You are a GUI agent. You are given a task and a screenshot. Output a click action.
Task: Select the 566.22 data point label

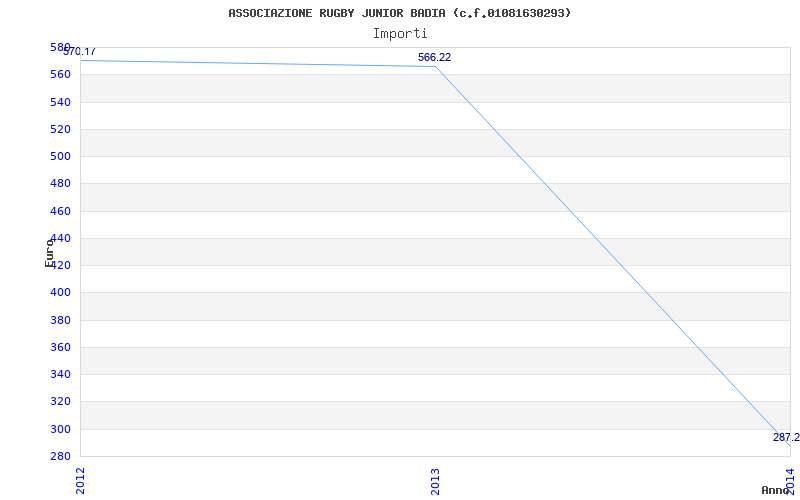434,58
